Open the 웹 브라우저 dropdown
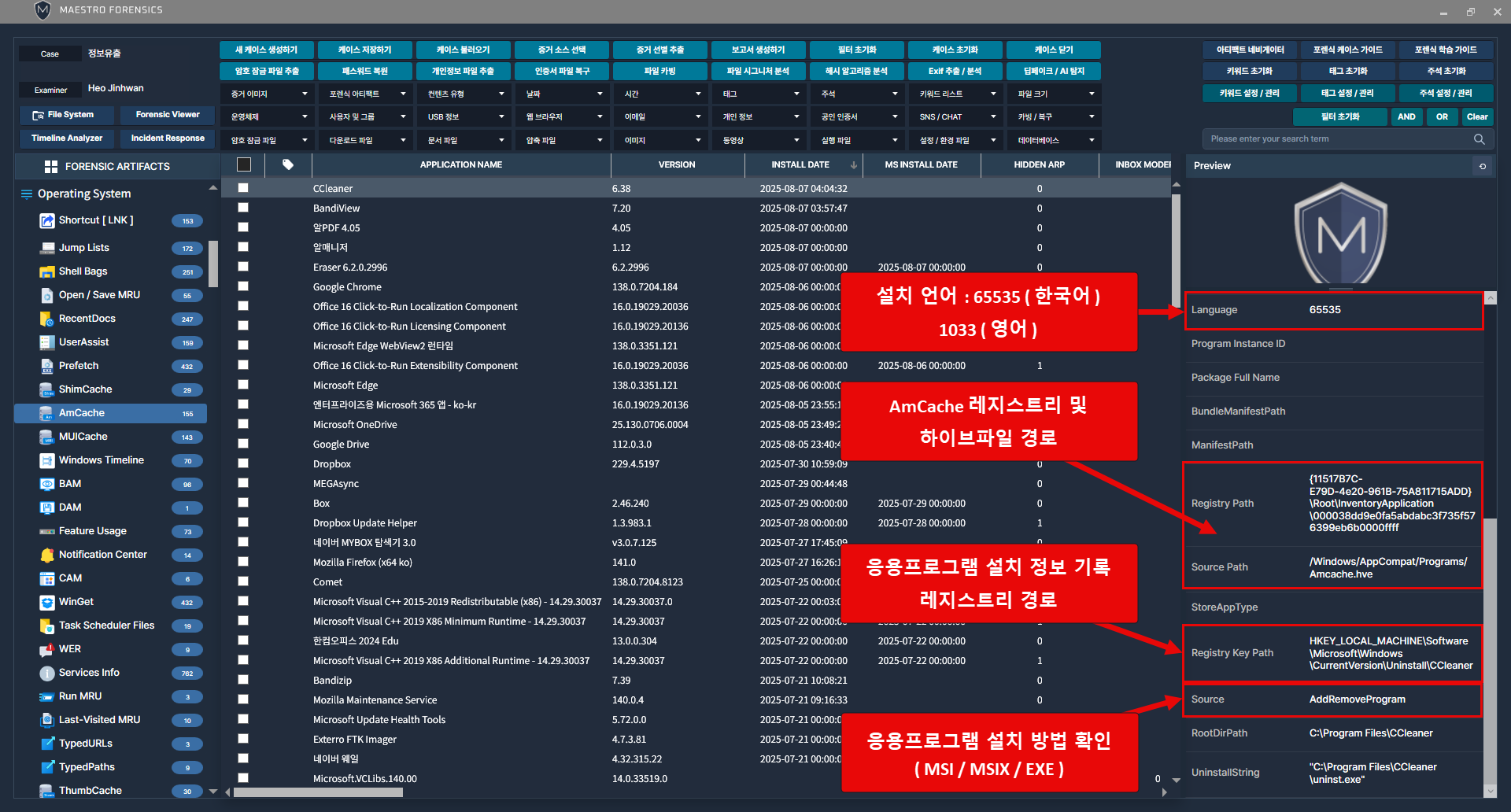The width and height of the screenshot is (1511, 812). click(563, 116)
